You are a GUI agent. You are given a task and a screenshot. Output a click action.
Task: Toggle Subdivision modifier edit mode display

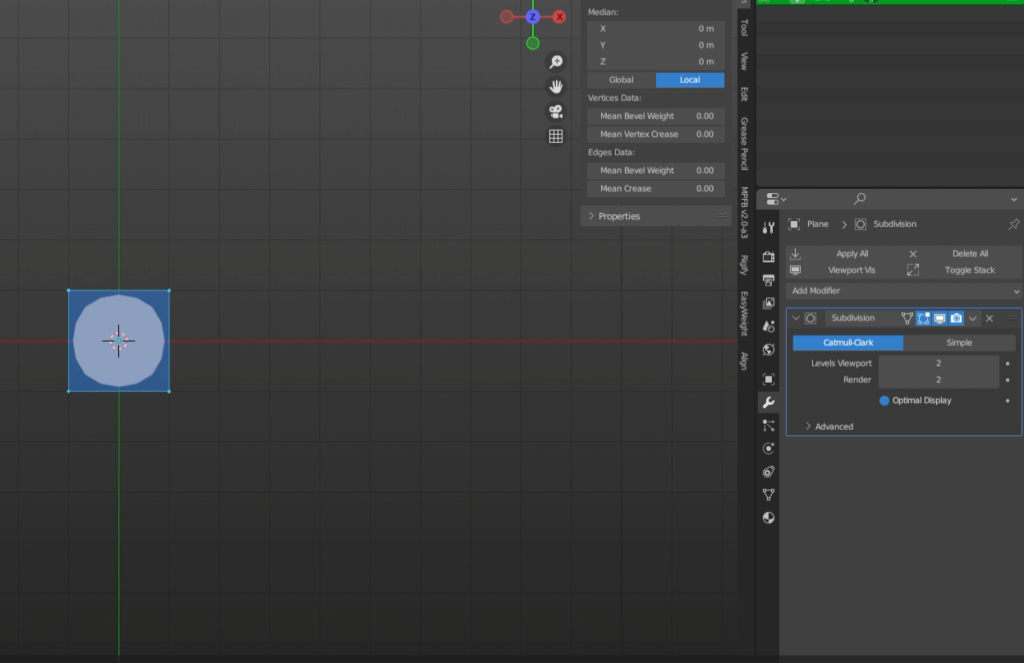point(923,318)
